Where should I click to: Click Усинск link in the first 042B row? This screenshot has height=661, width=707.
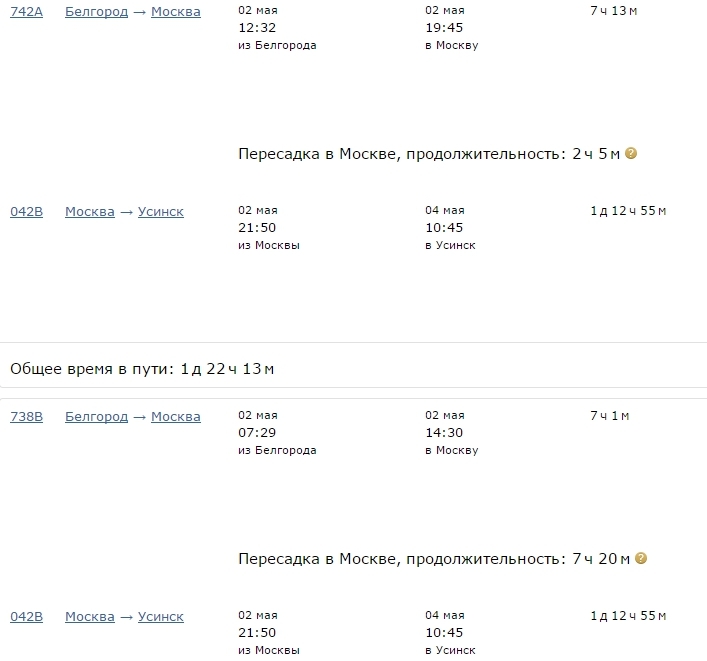tap(161, 211)
